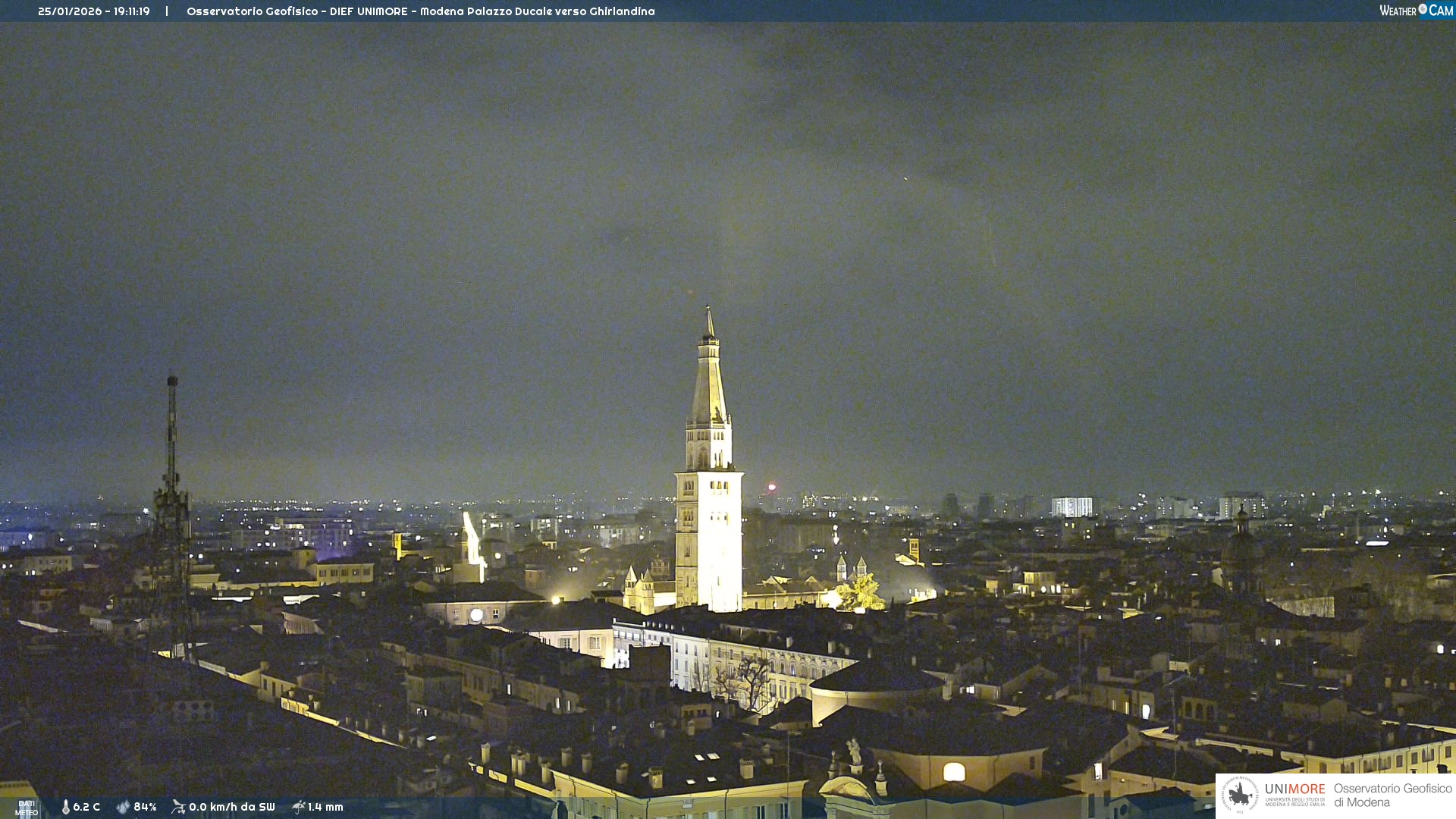This screenshot has width=1456, height=819.
Task: Click the rain umbrella icon
Action: [x=298, y=807]
